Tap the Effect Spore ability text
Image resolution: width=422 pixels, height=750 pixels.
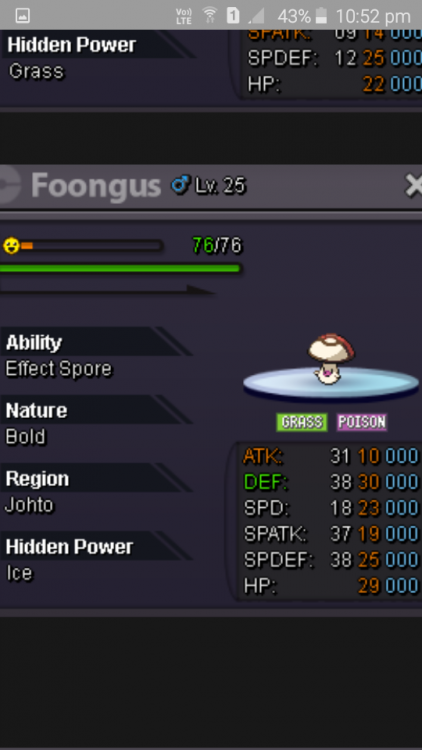pos(58,369)
